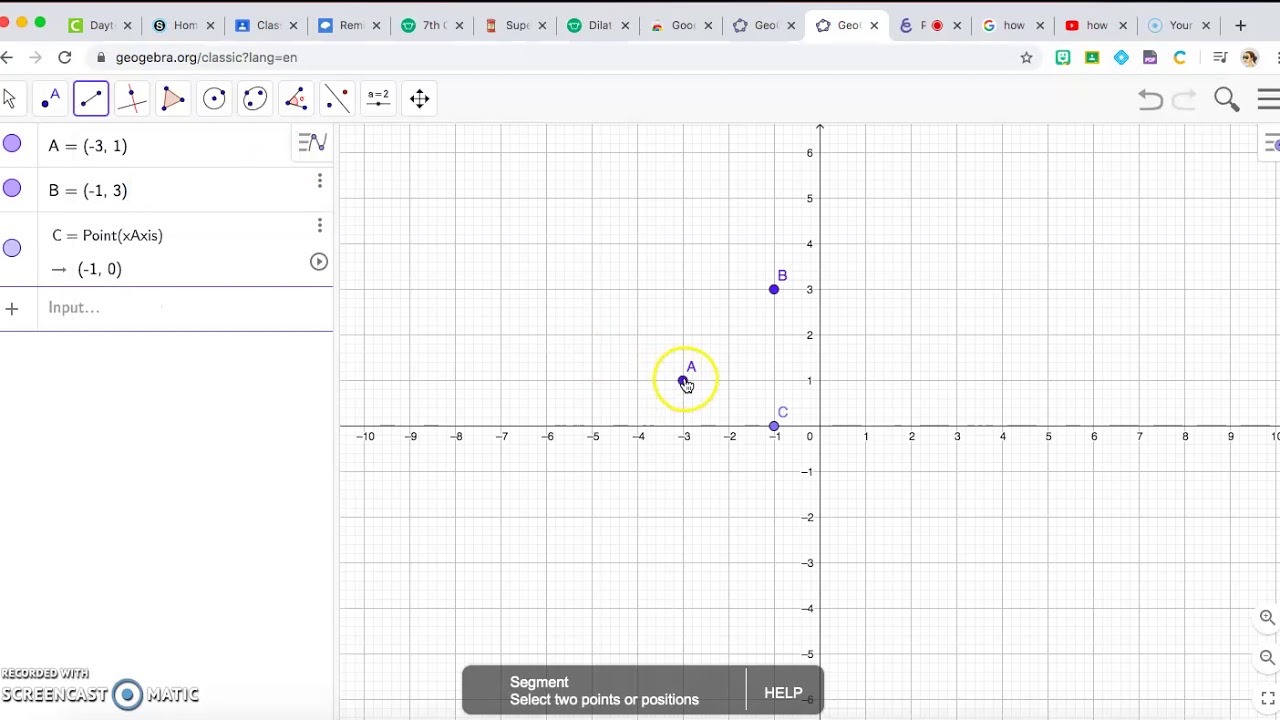
Task: Select the Segment line tool
Action: [x=91, y=98]
